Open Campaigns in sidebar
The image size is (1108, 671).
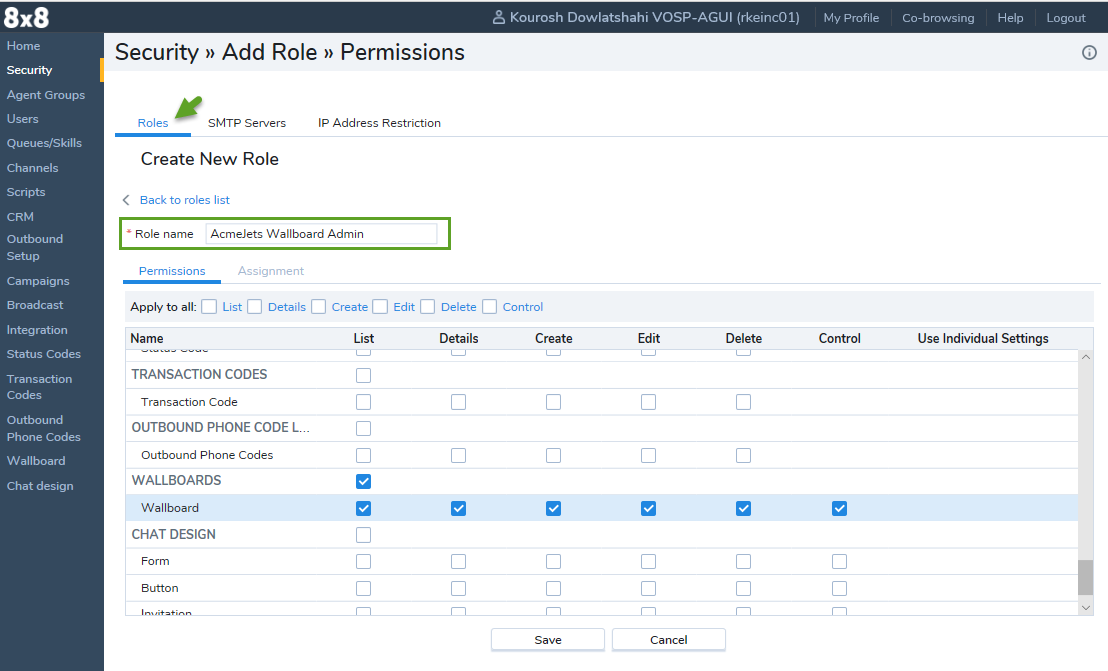pos(38,281)
